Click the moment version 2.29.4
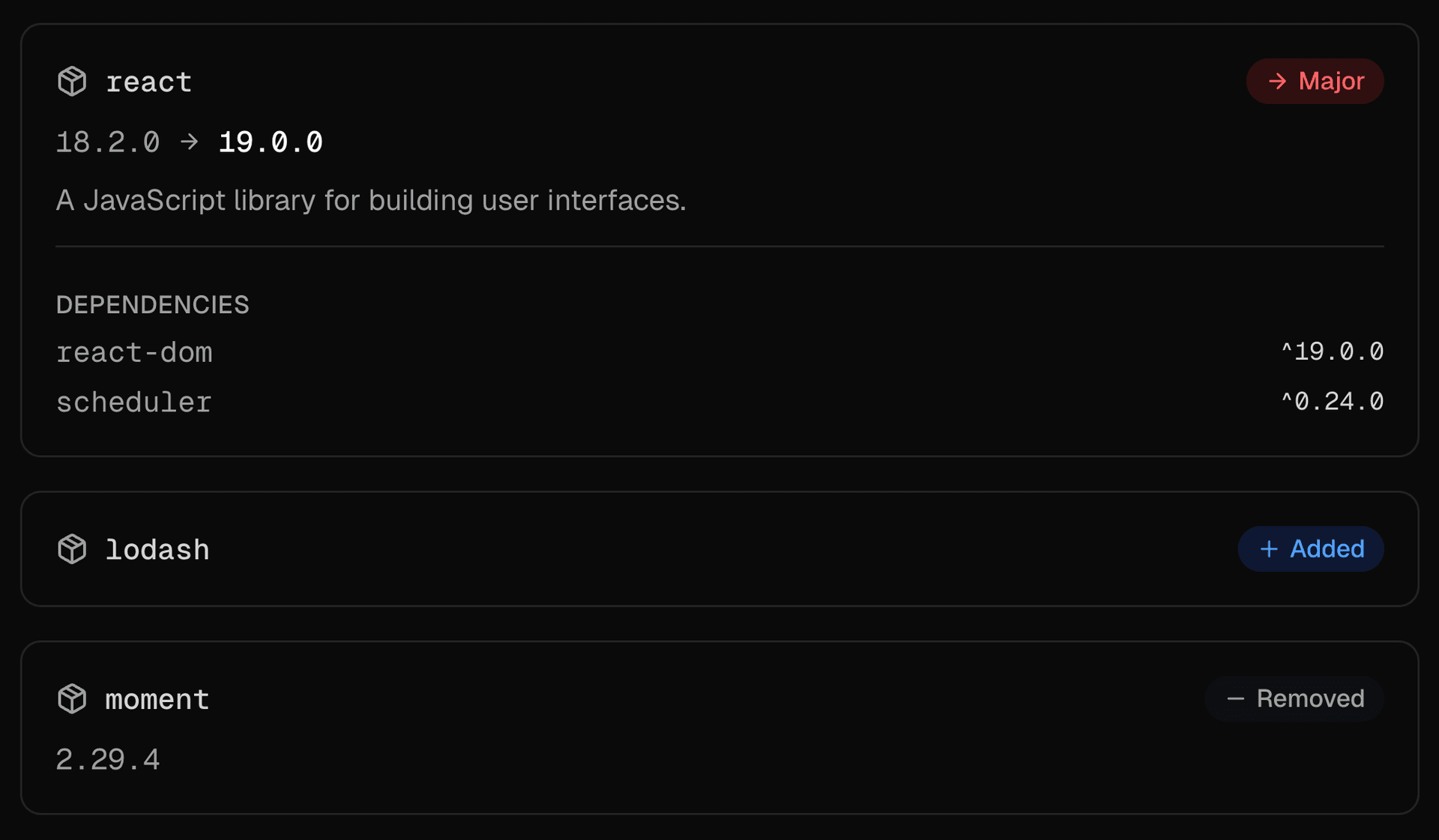1439x840 pixels. [108, 760]
